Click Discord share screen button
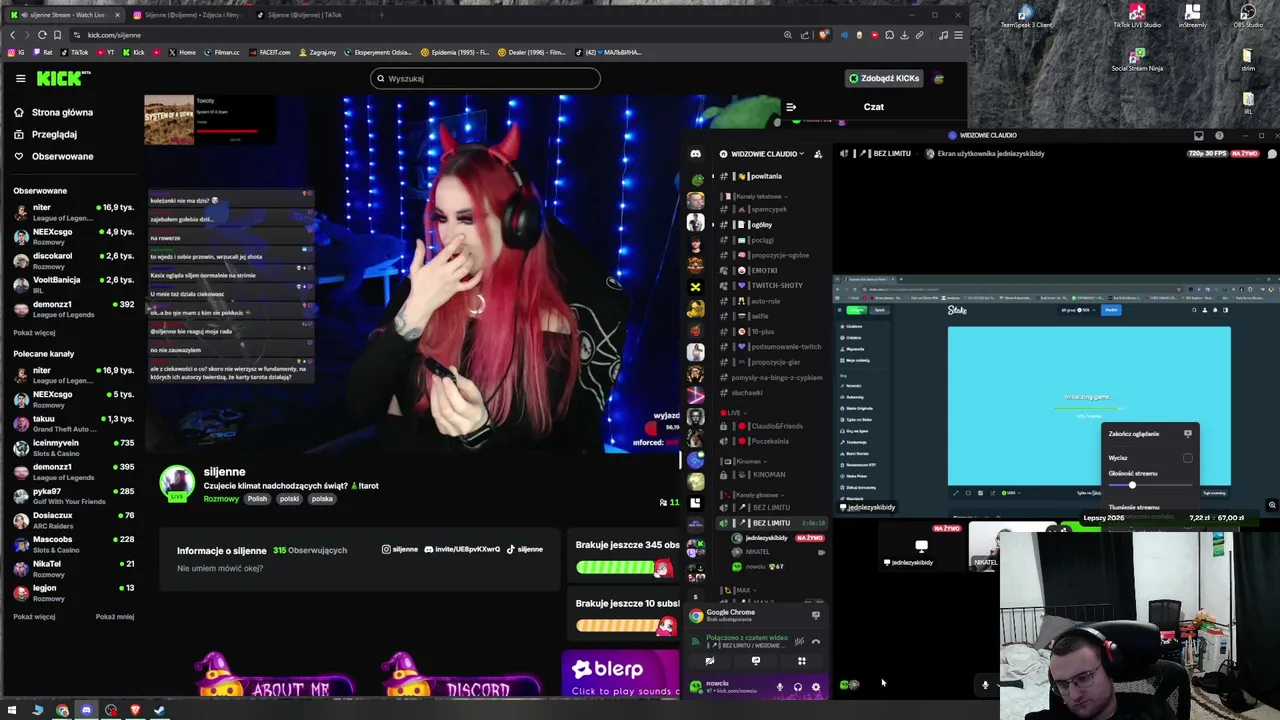Screen dimensions: 1280x720 [755, 661]
